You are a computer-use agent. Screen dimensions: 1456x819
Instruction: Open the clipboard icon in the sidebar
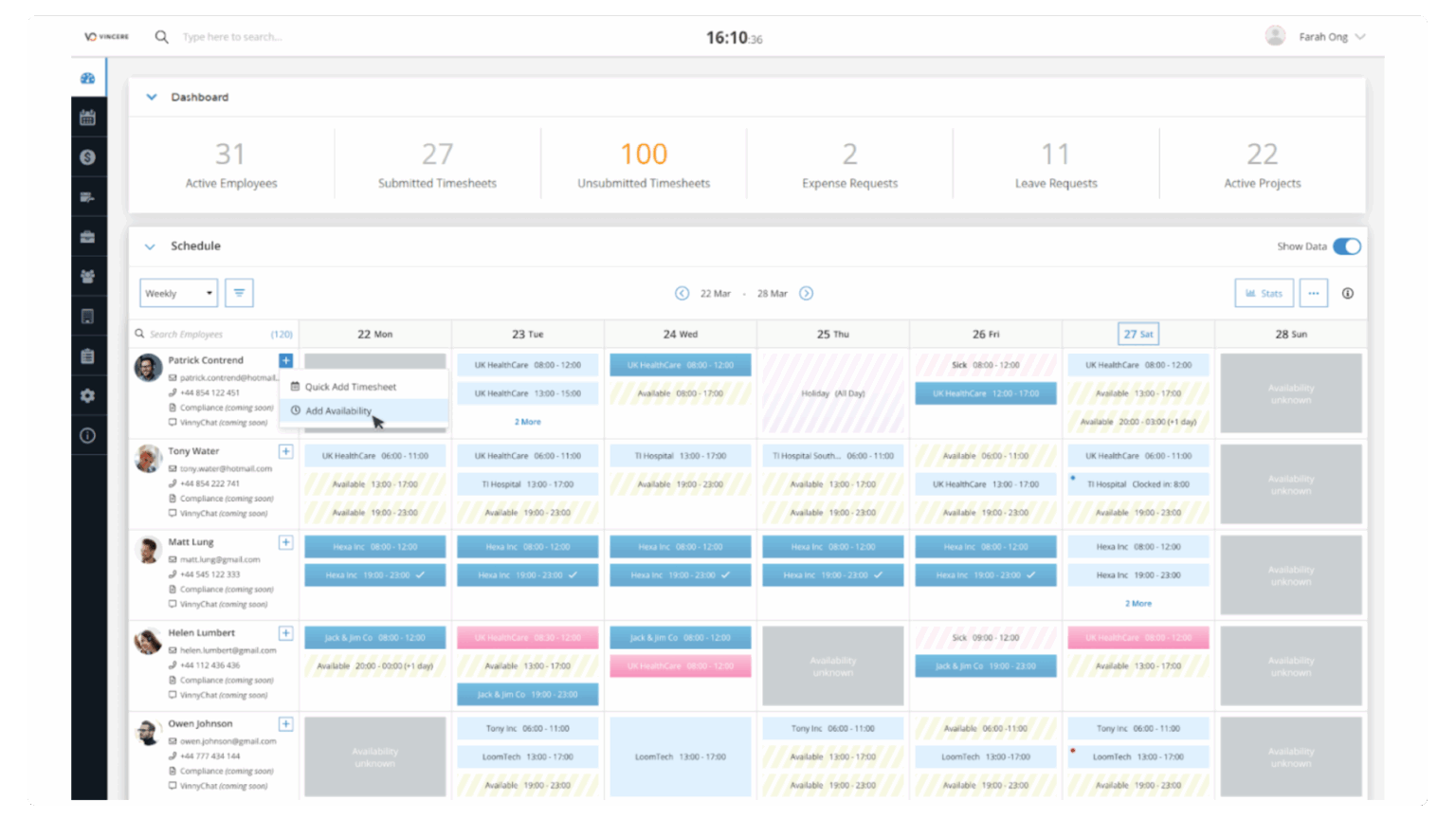pyautogui.click(x=89, y=357)
